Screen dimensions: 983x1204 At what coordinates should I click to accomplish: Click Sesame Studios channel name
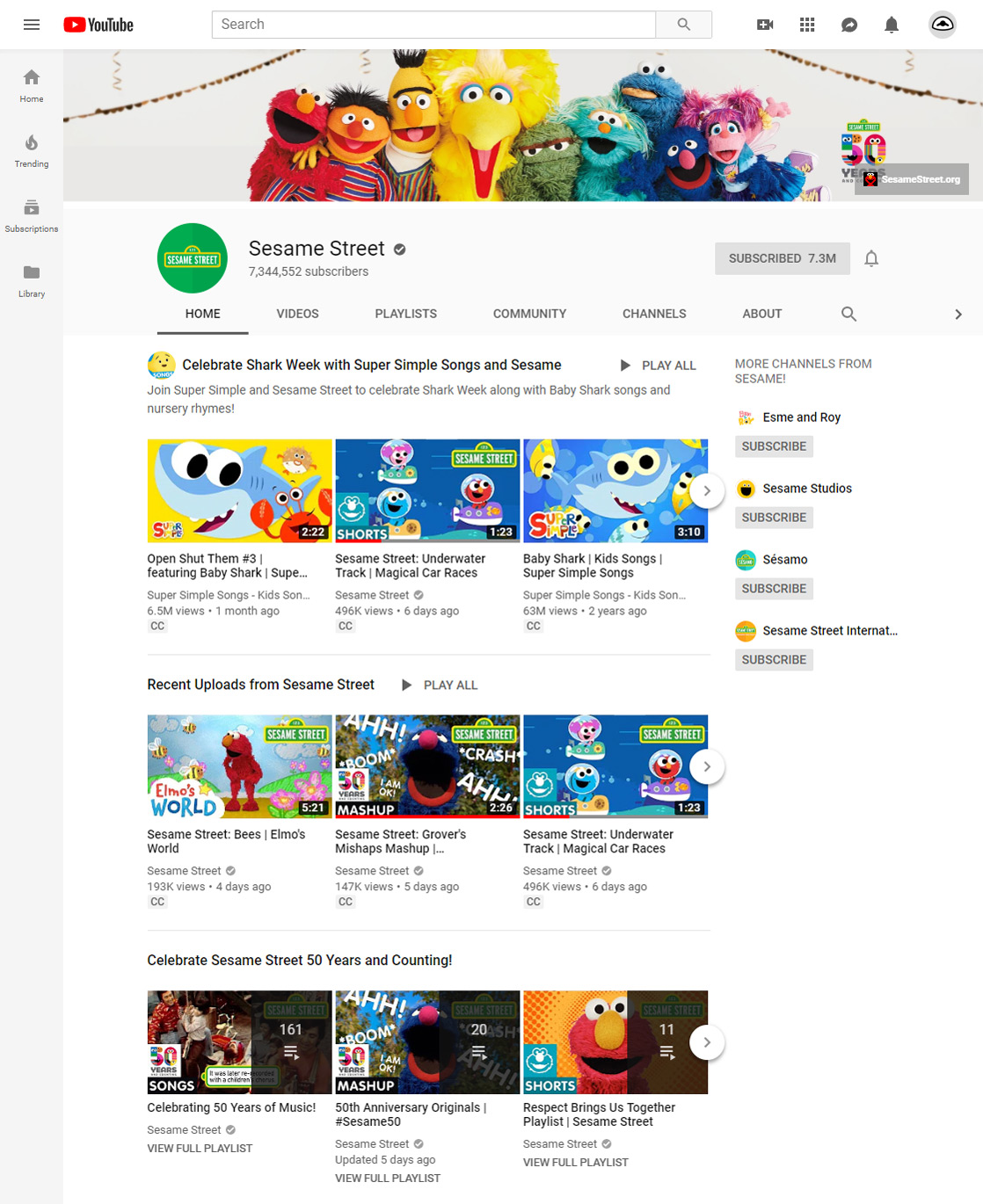coord(807,489)
